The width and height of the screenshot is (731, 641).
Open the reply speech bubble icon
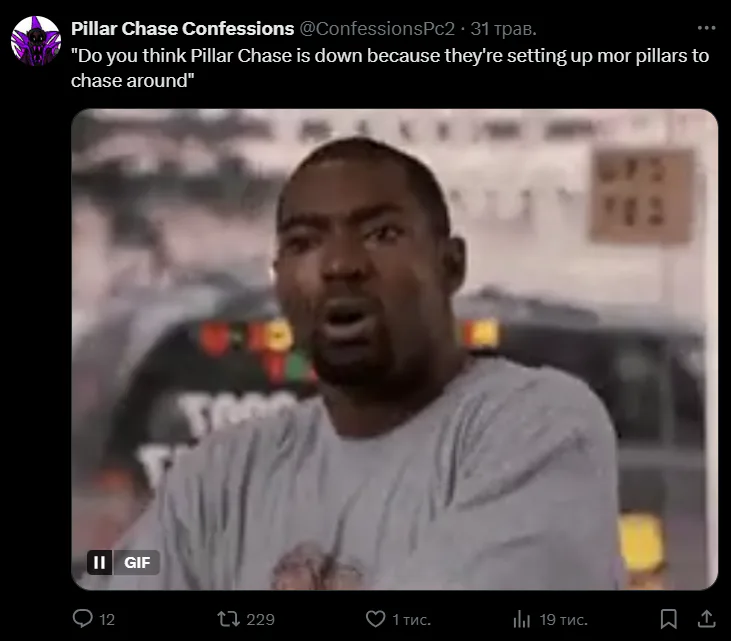pos(83,619)
